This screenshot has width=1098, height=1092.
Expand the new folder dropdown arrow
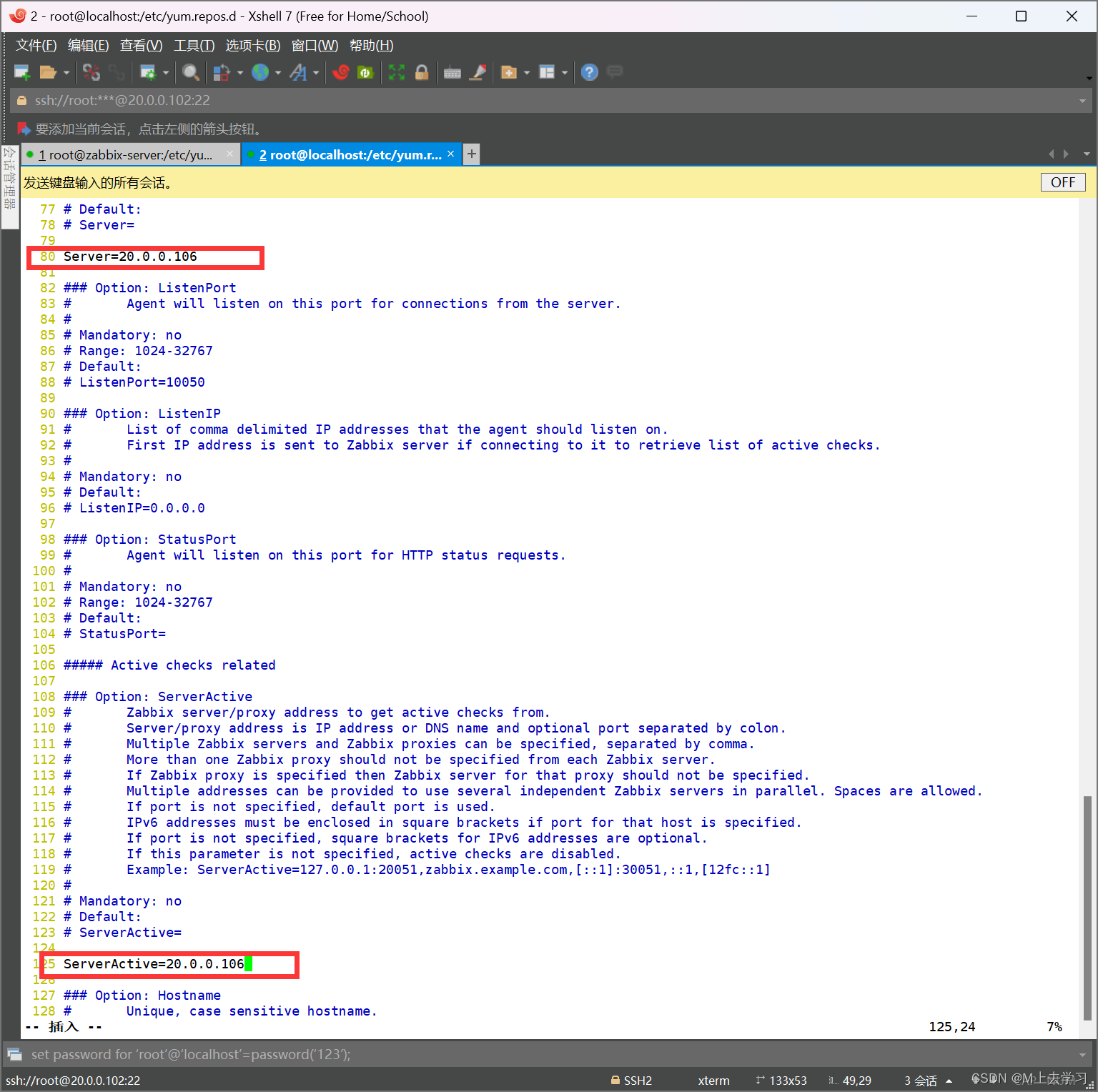pyautogui.click(x=527, y=72)
